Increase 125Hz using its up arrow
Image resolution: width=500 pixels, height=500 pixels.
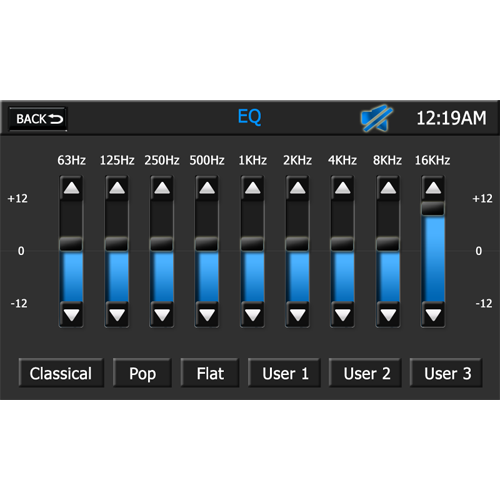point(117,188)
